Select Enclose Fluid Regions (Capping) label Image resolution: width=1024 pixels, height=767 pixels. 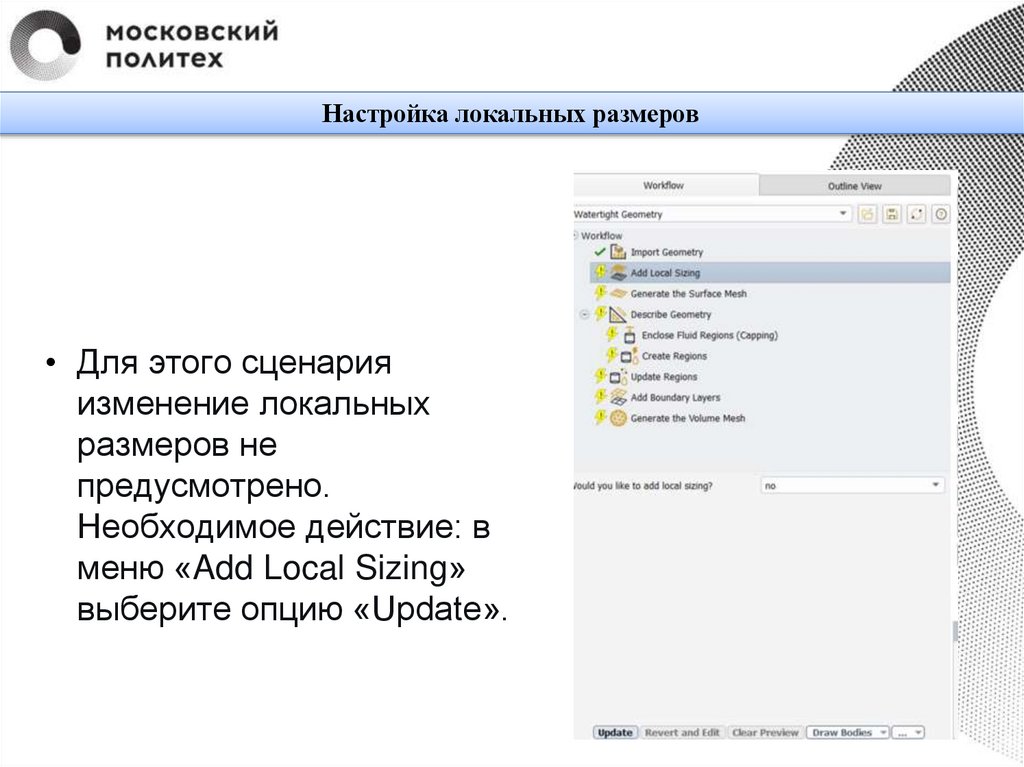tap(710, 335)
